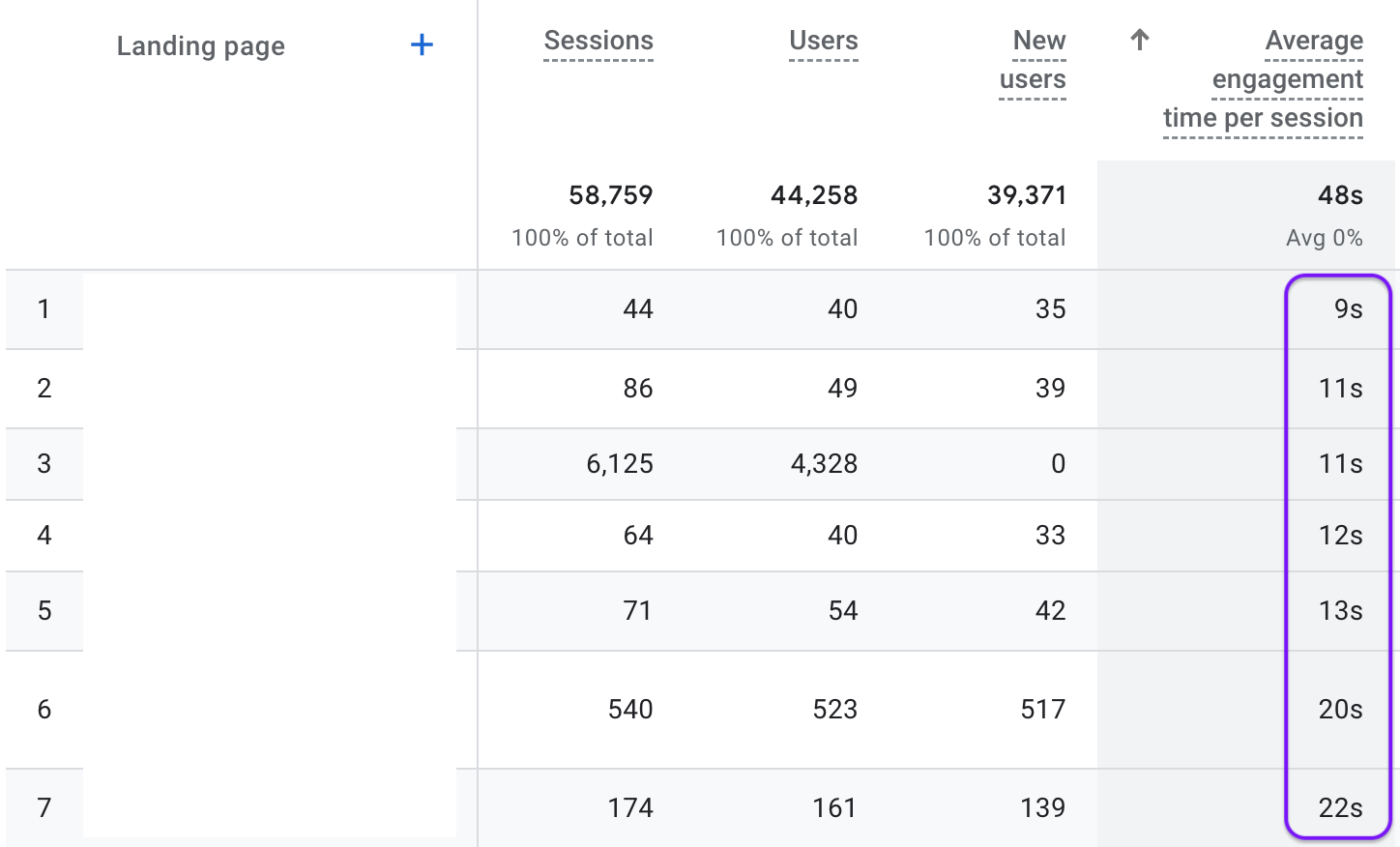Image resolution: width=1400 pixels, height=847 pixels.
Task: Click the 58,759 total sessions figure
Action: 610,195
